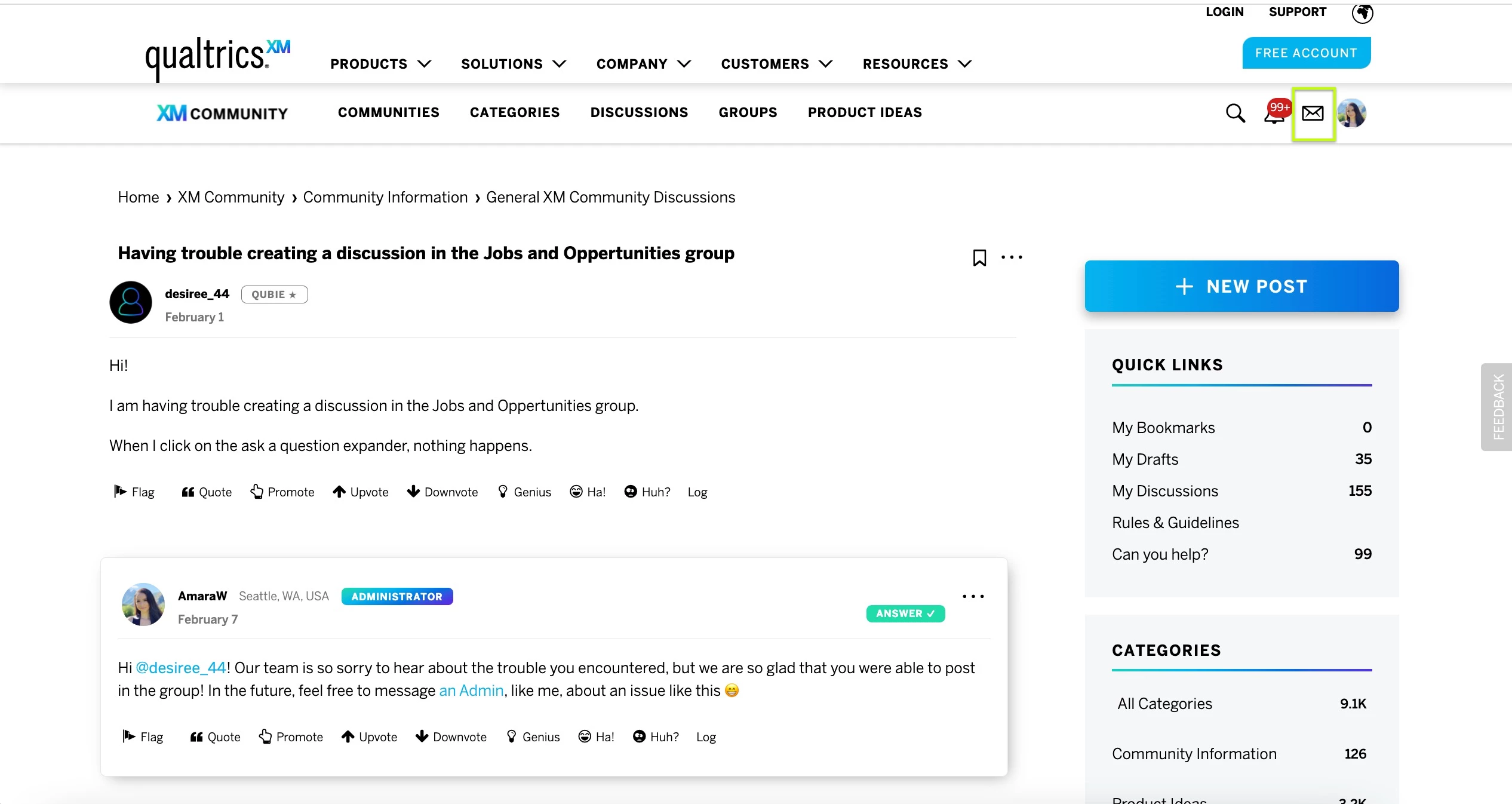Open the Feedback side tab
Screen dimensions: 1512x804
tap(1498, 407)
